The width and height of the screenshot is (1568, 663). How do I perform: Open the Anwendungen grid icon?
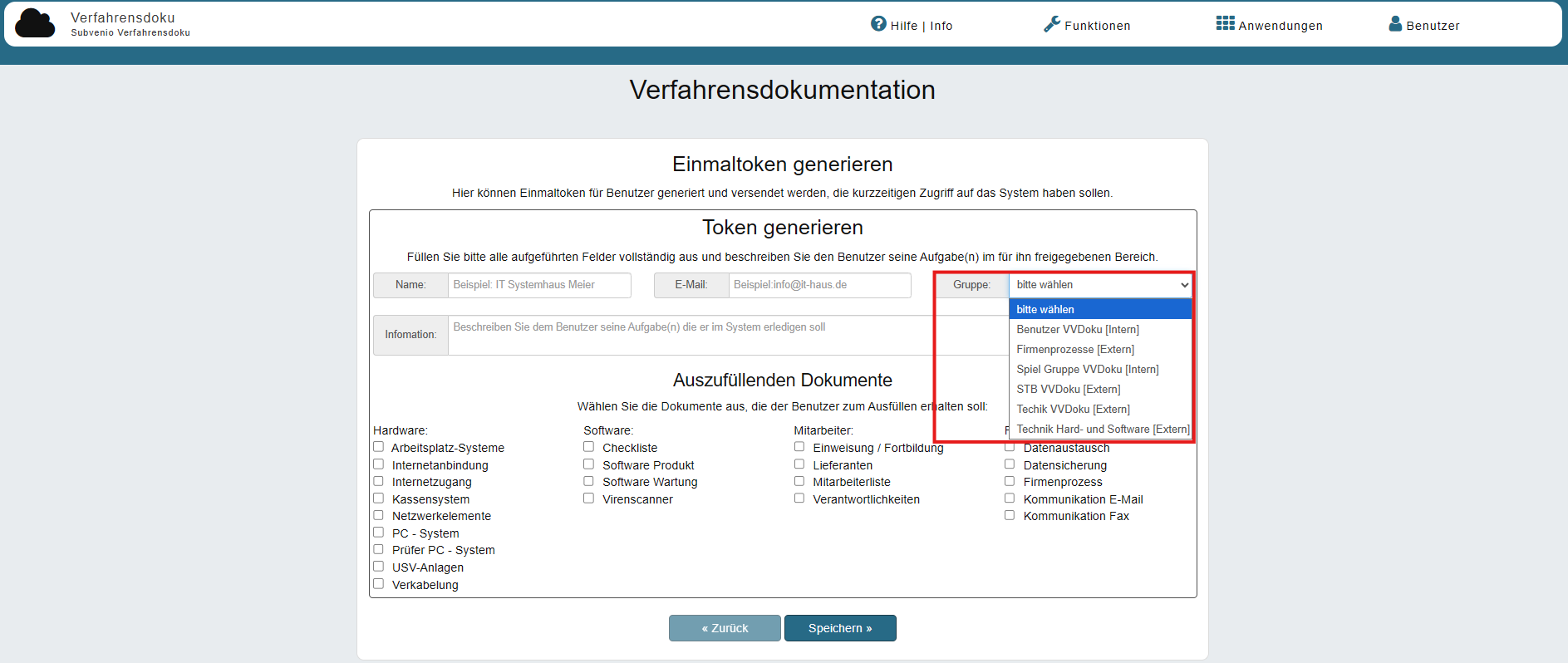coord(1225,23)
